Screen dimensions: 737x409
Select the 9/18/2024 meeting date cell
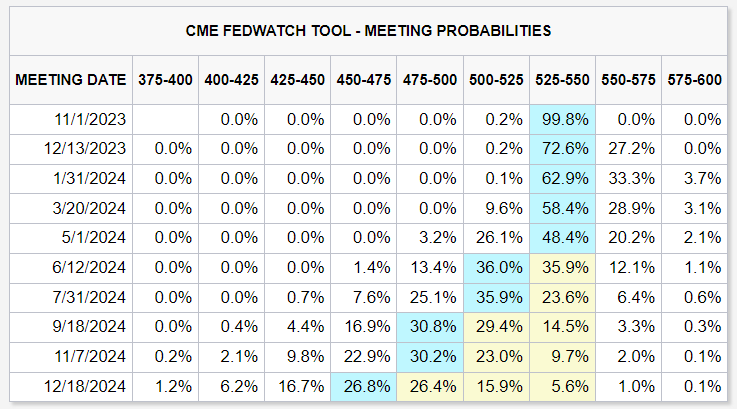90,325
